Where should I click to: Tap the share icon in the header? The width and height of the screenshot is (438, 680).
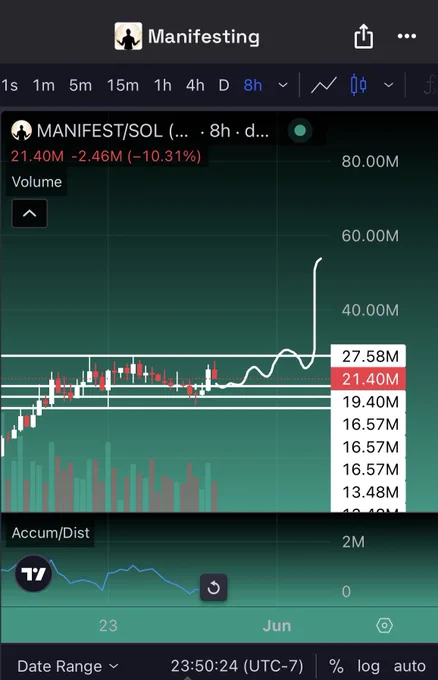(363, 36)
